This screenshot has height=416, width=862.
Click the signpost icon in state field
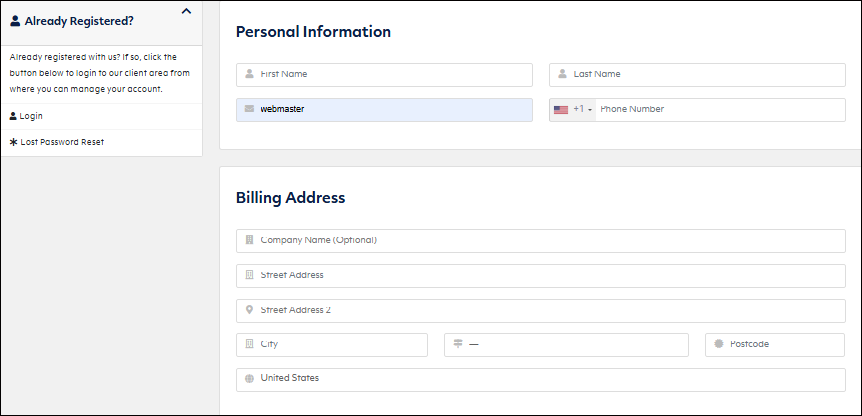[458, 343]
